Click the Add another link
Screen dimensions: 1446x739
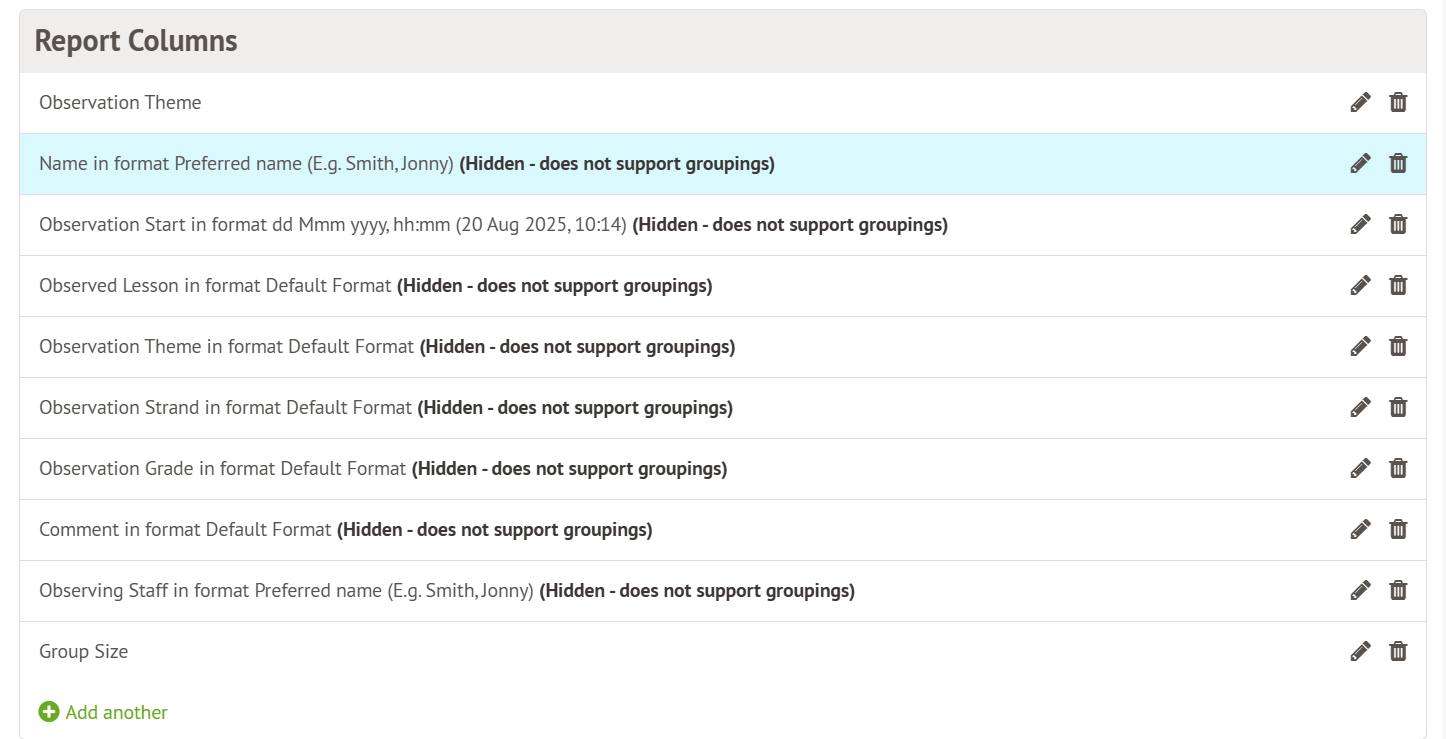(x=116, y=712)
